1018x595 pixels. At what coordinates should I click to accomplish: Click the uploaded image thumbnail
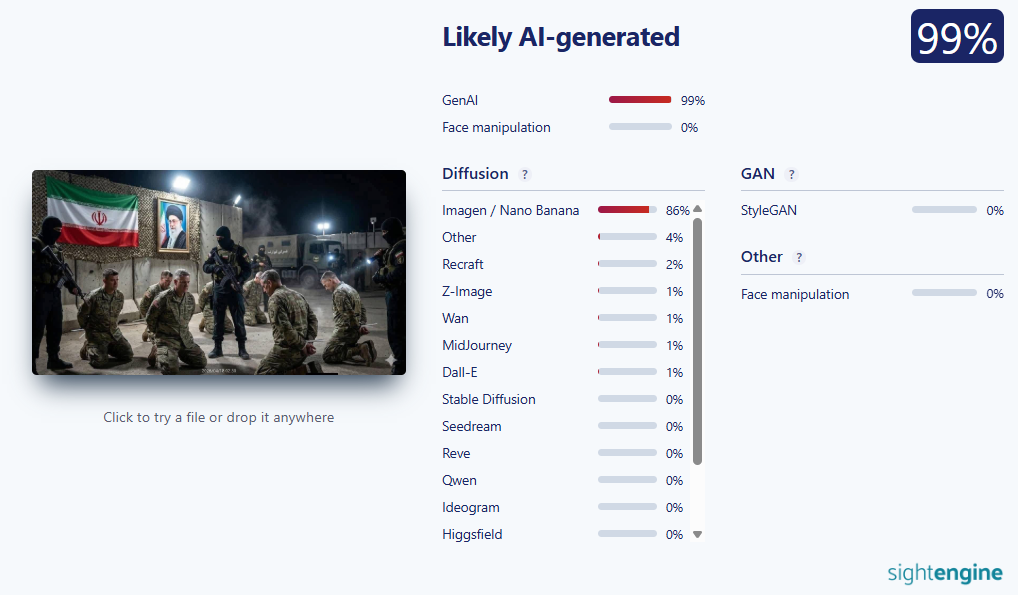click(219, 272)
